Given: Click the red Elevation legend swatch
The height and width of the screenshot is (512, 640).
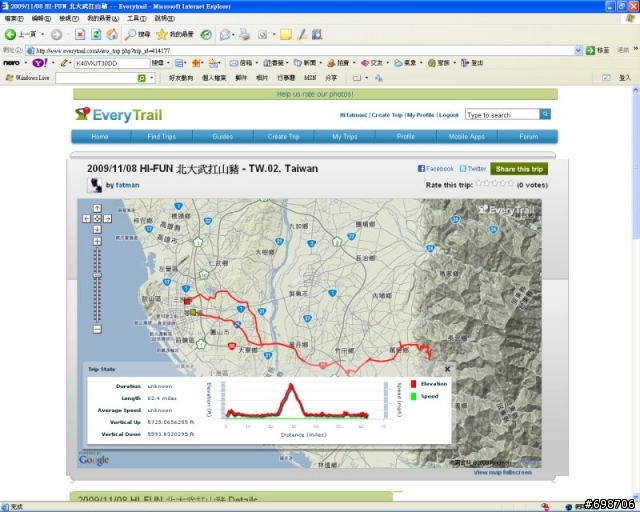Looking at the screenshot, I should pyautogui.click(x=413, y=384).
